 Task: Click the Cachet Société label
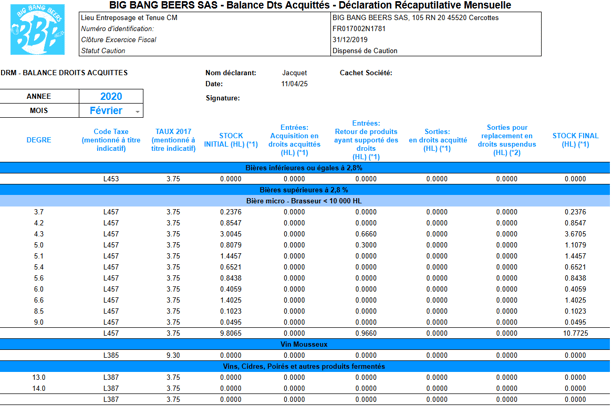click(x=366, y=73)
